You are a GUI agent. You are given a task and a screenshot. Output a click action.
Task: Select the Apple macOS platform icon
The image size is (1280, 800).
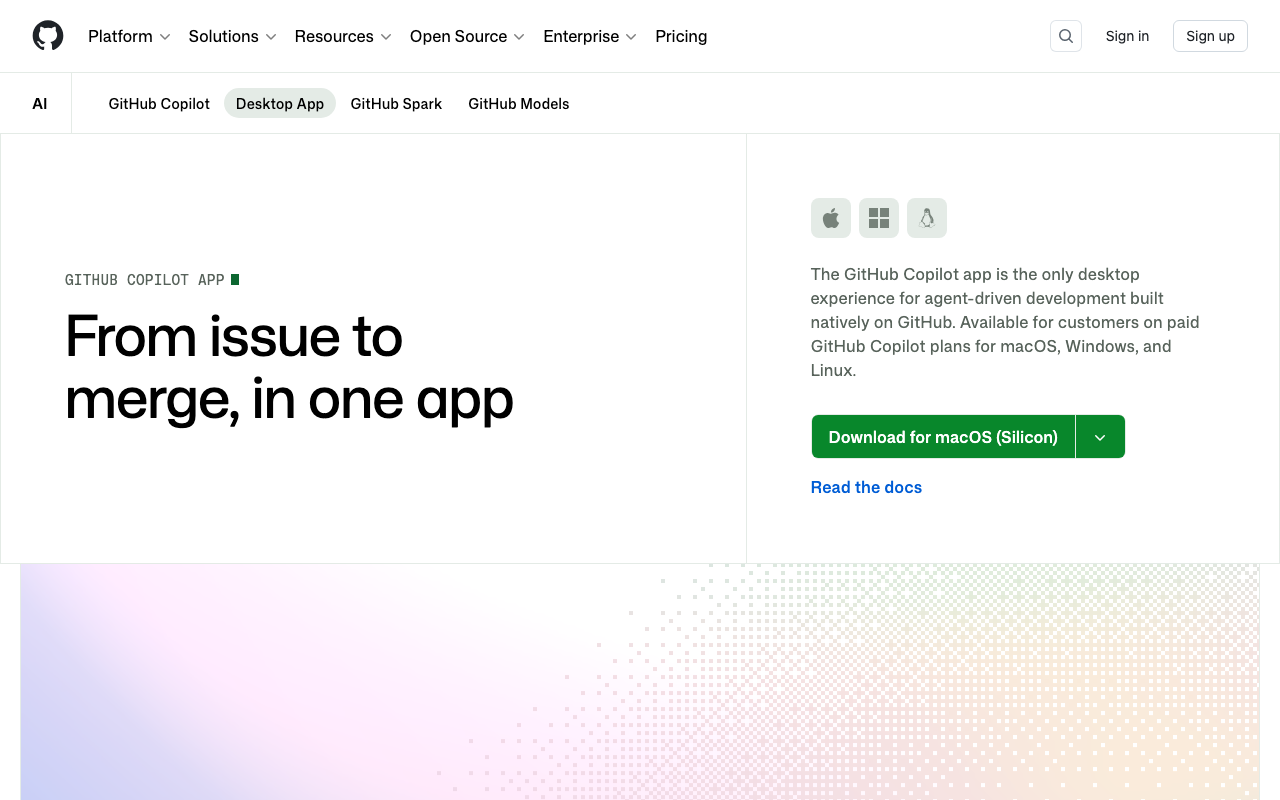(831, 218)
